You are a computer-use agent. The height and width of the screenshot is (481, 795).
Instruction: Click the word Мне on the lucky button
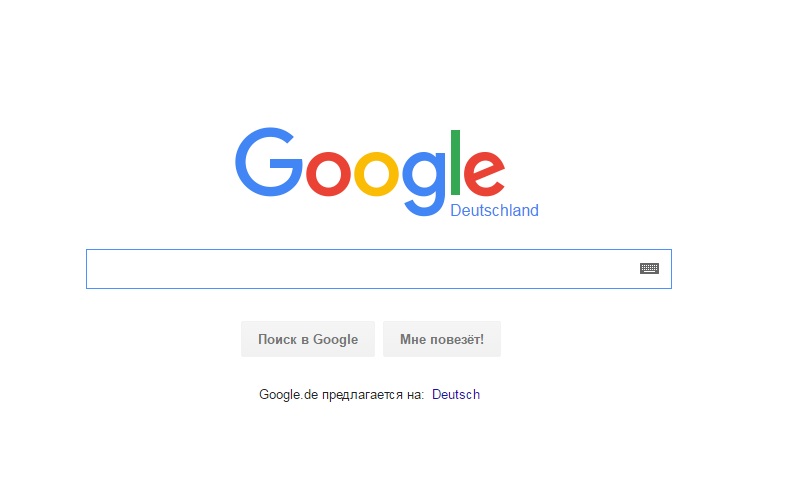(413, 339)
